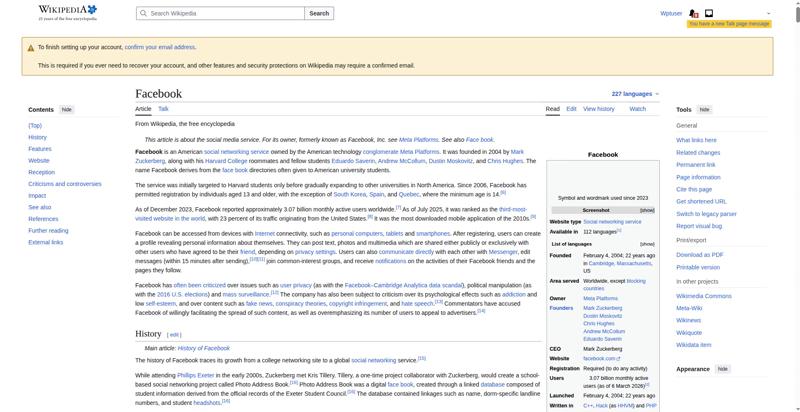Open Social networking service link in infobox

[x=612, y=222]
